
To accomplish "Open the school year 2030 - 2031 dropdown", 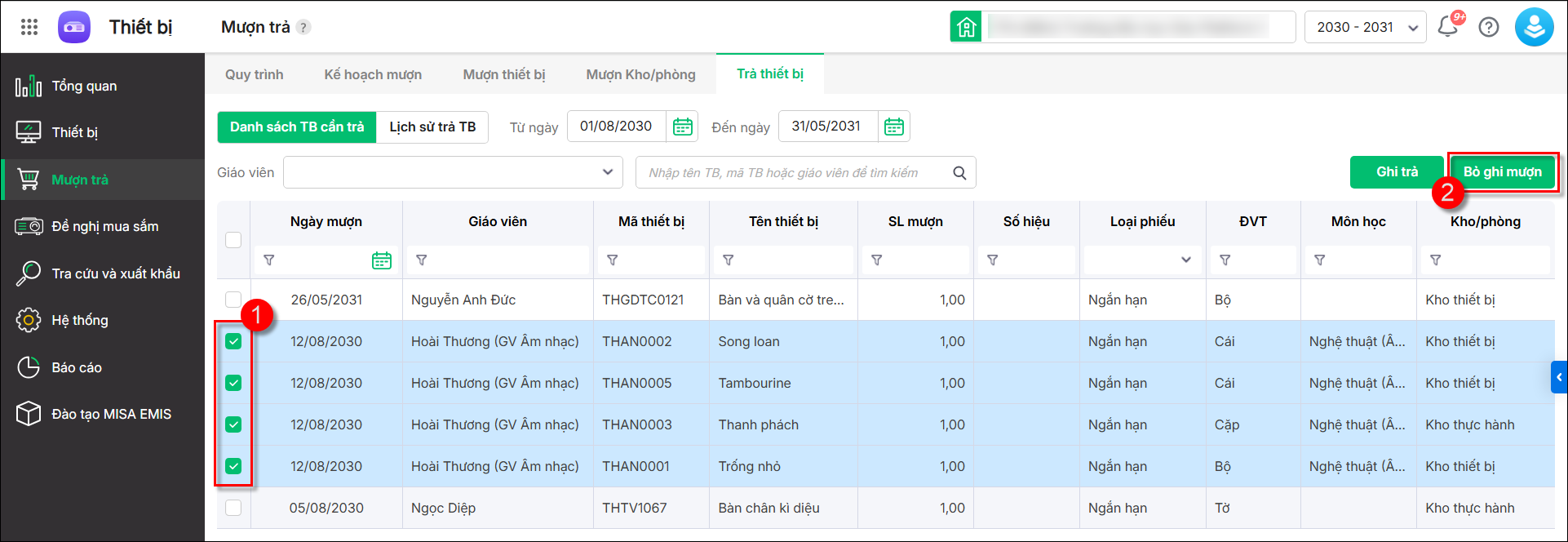I will click(1366, 27).
